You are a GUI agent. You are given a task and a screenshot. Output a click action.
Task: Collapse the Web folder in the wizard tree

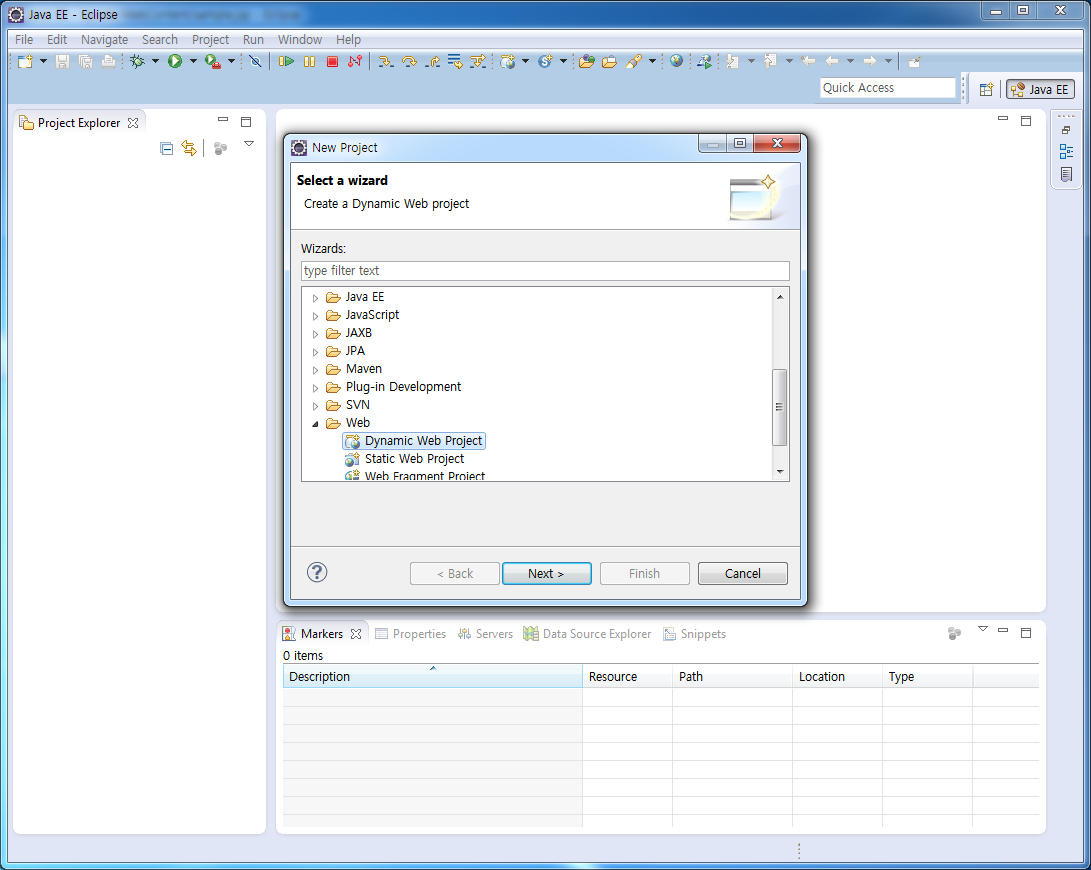tap(316, 422)
